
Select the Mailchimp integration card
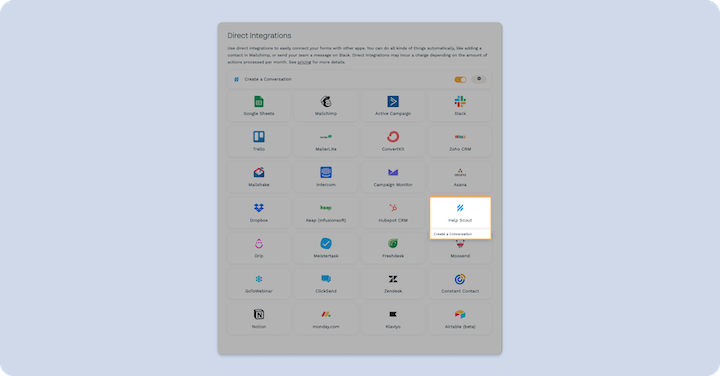326,106
